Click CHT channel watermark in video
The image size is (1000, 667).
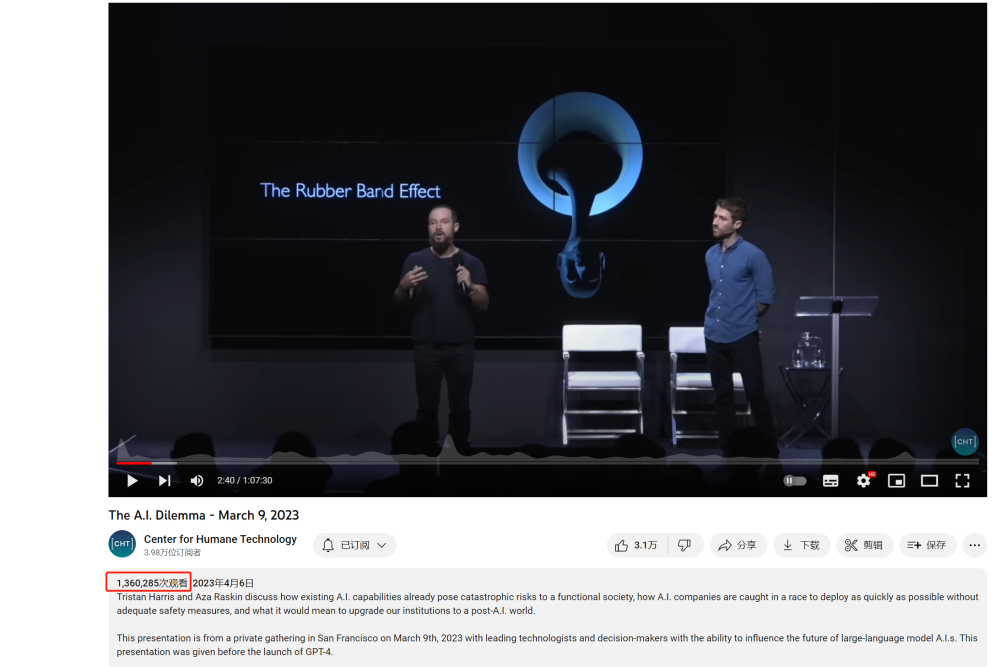pos(965,441)
